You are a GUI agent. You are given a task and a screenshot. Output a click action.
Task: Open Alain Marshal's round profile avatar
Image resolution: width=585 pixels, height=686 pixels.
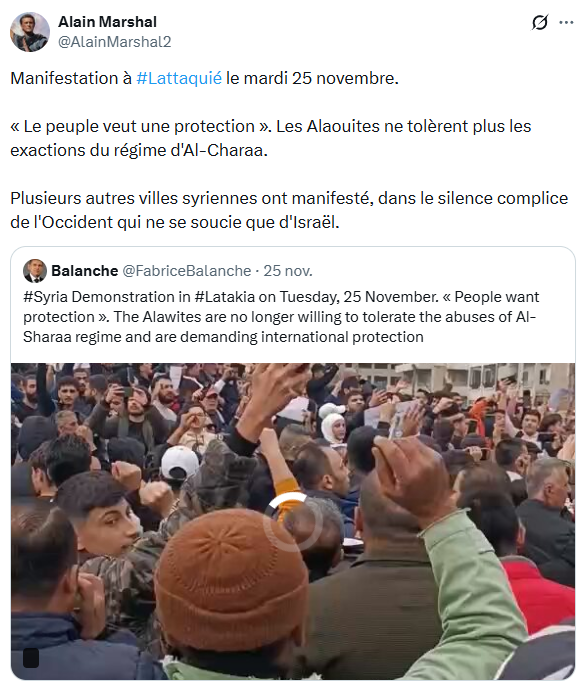pyautogui.click(x=30, y=32)
